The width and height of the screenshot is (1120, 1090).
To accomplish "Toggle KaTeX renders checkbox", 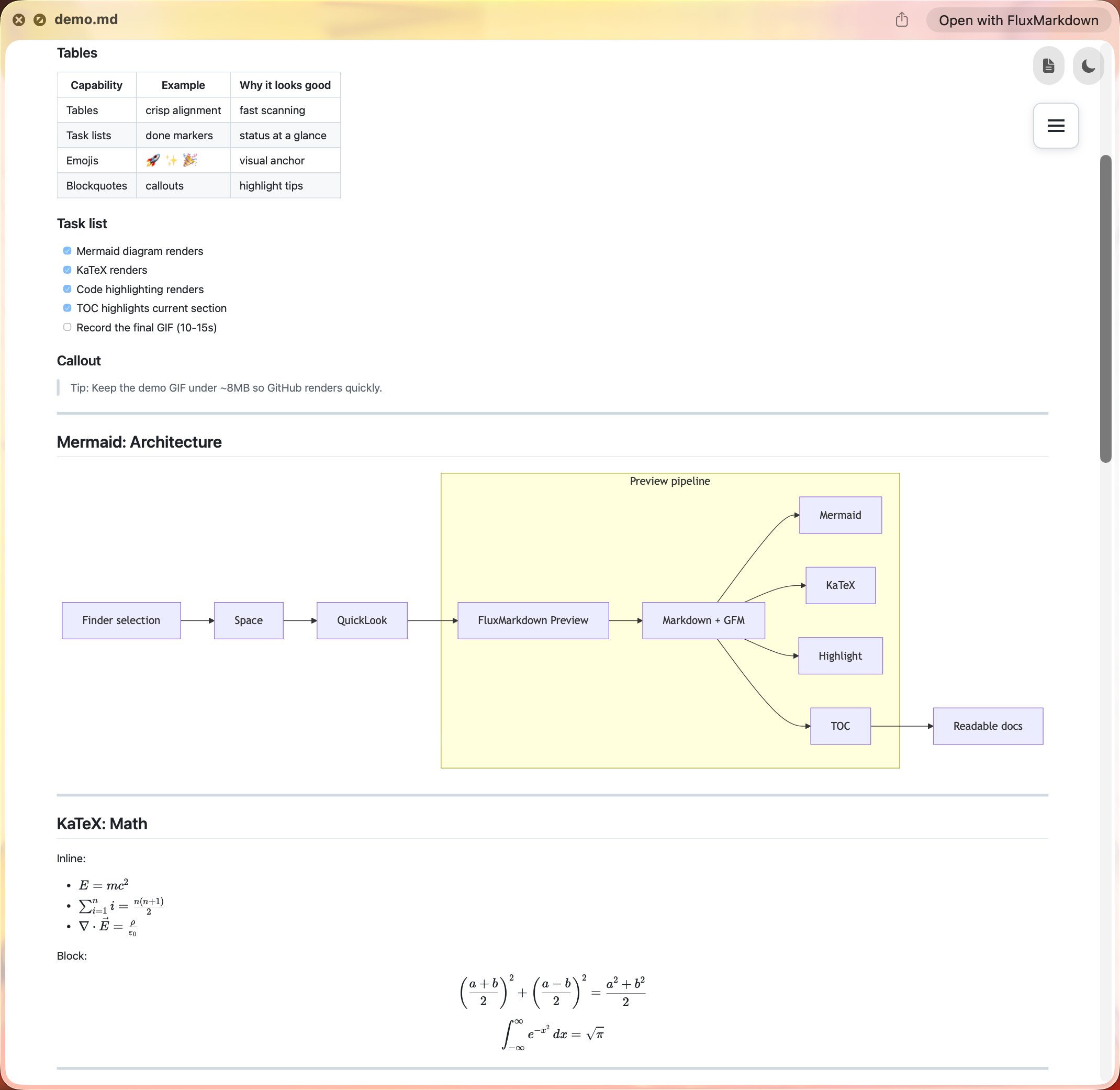I will [68, 270].
